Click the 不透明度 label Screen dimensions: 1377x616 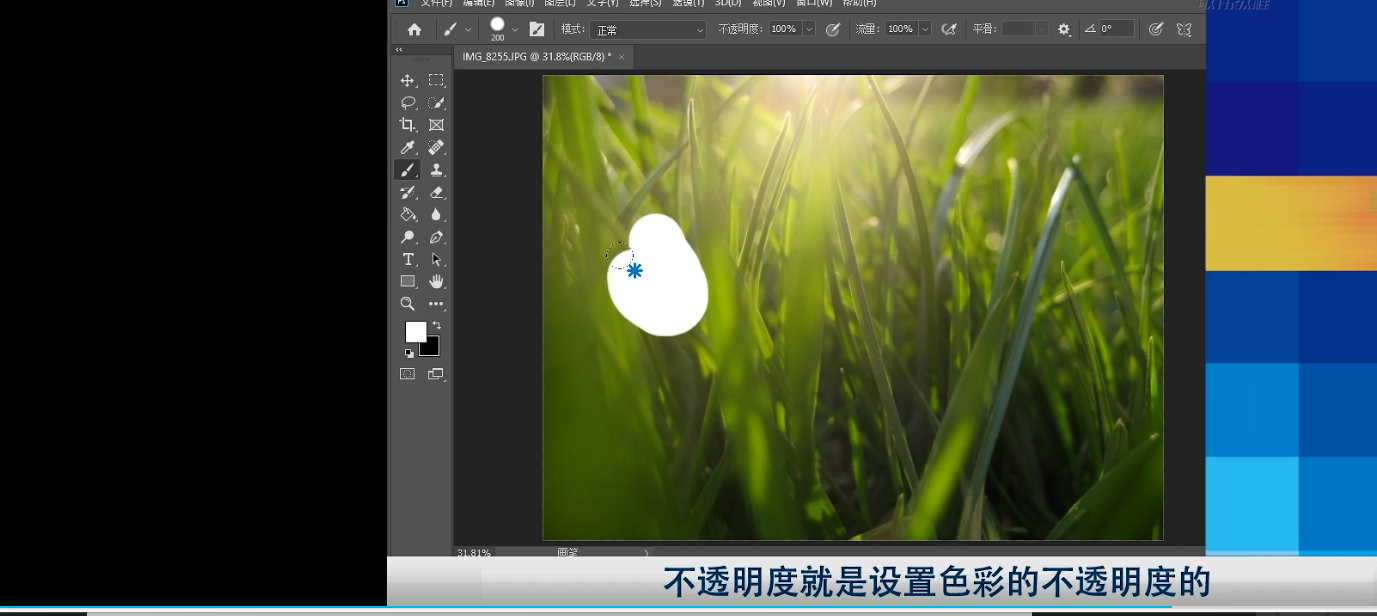pos(741,29)
